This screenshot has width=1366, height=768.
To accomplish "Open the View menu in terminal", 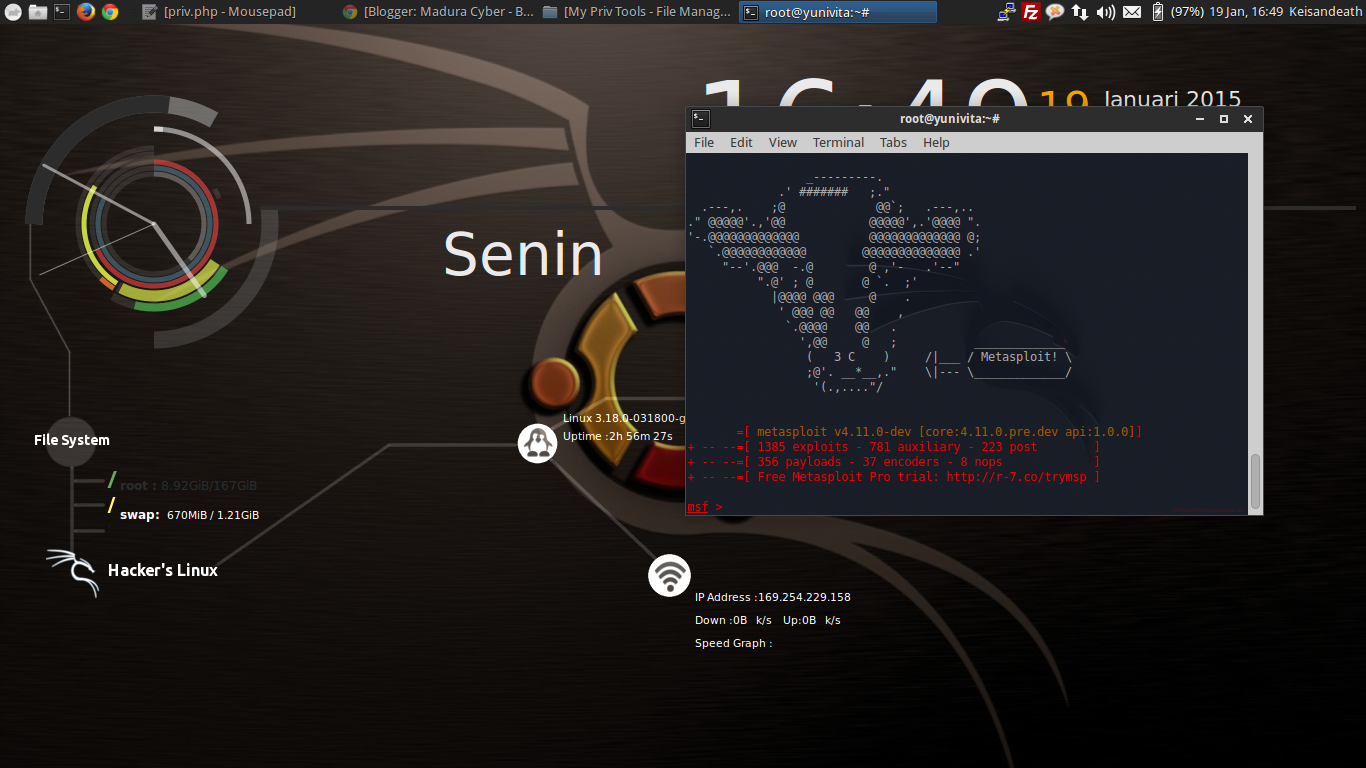I will coord(783,142).
